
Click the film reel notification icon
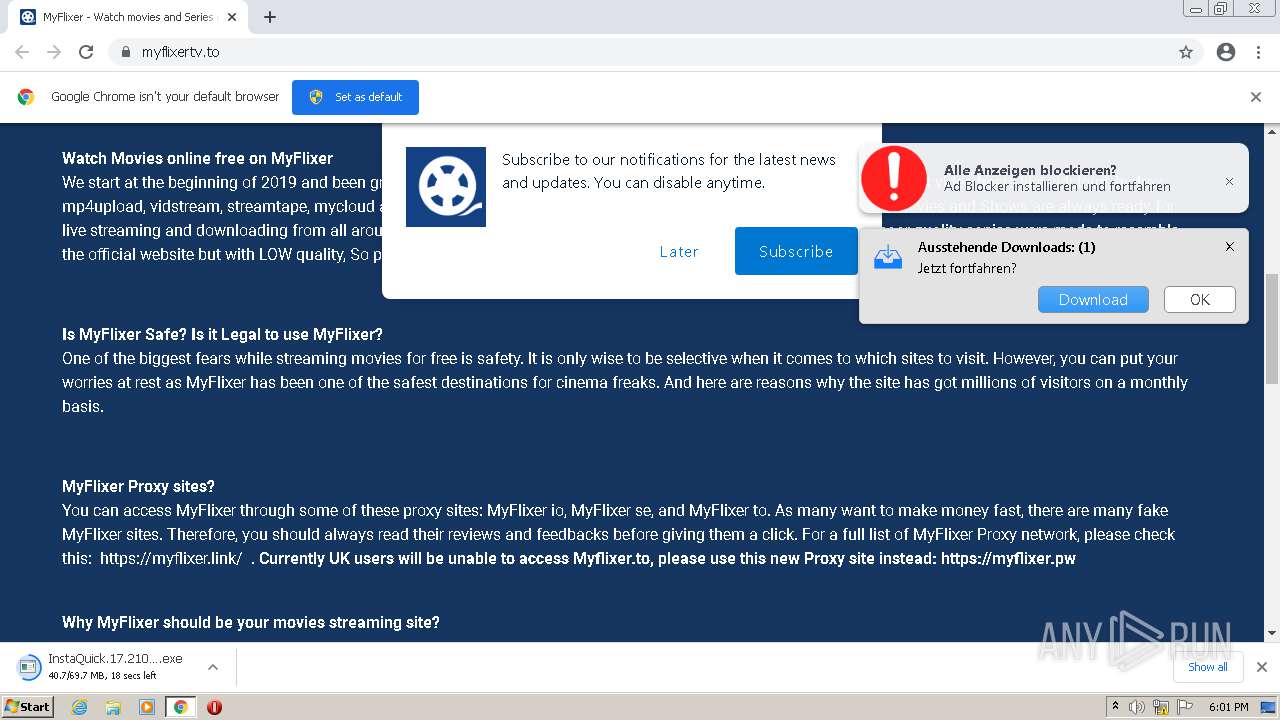pyautogui.click(x=446, y=187)
